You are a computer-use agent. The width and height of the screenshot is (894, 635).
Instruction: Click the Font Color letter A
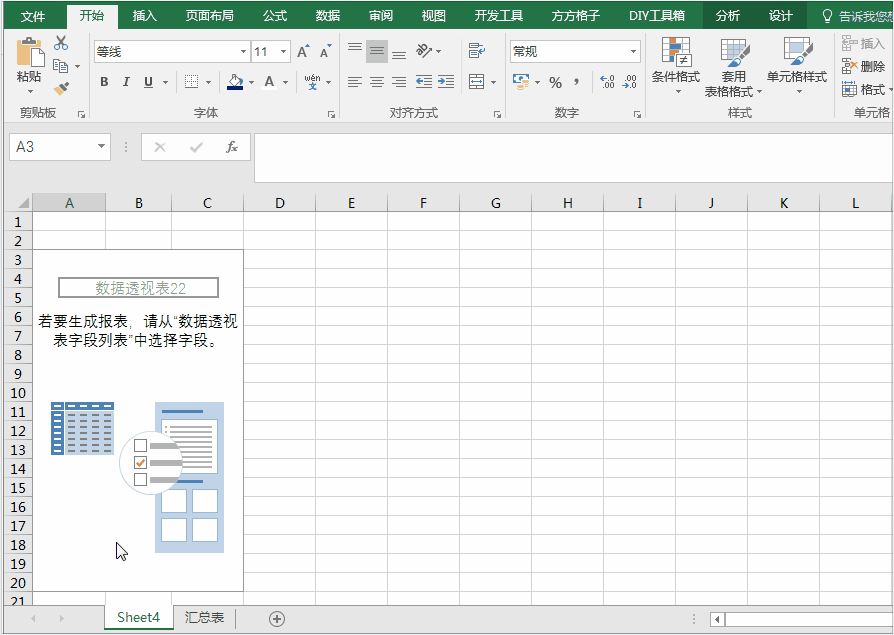269,82
